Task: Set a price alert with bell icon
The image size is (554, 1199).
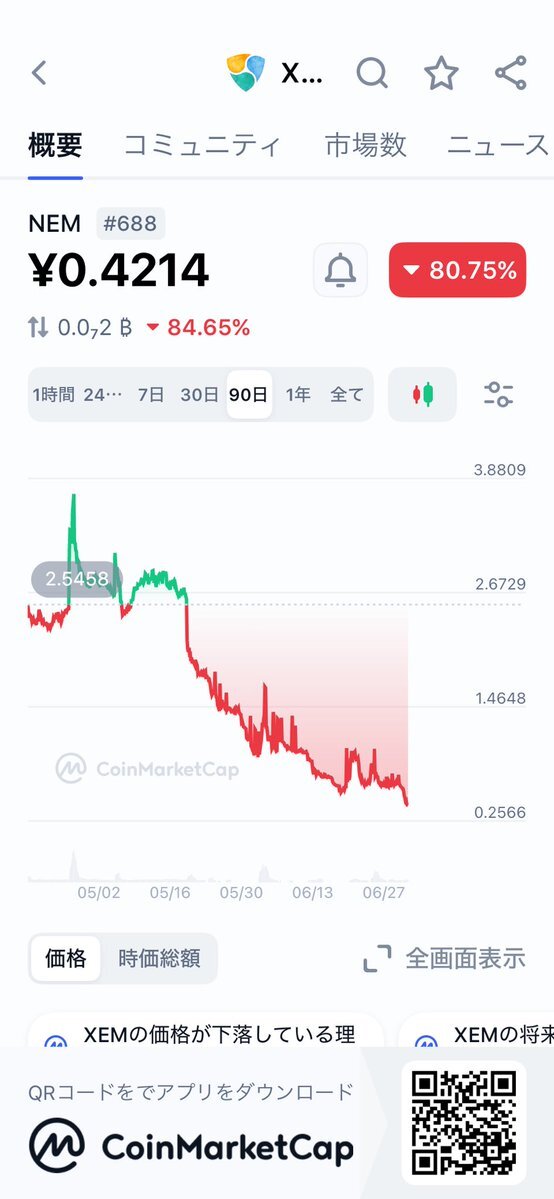Action: click(341, 270)
